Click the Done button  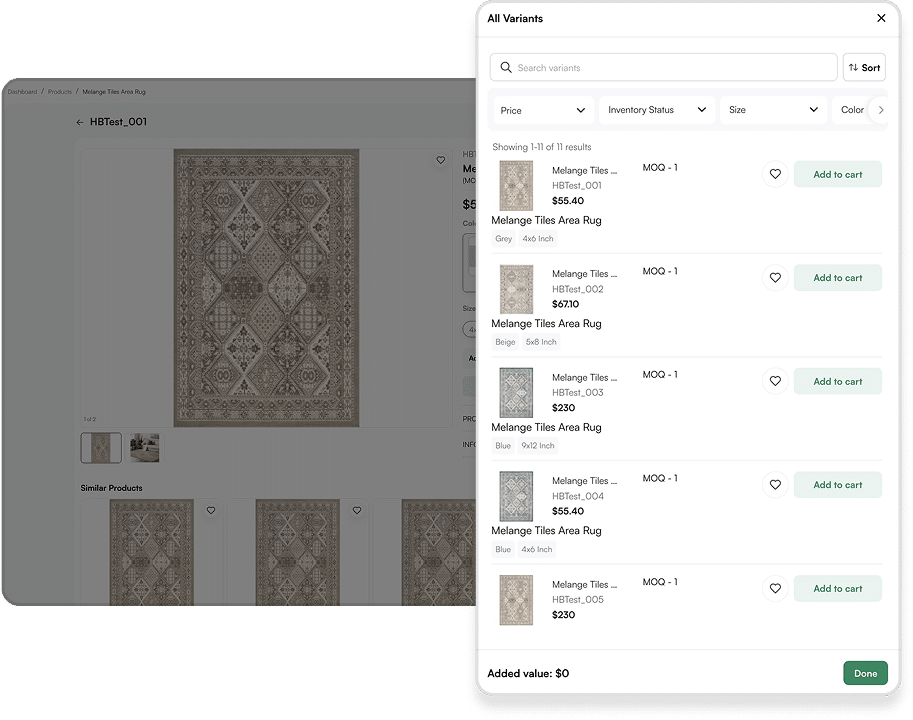(x=865, y=673)
